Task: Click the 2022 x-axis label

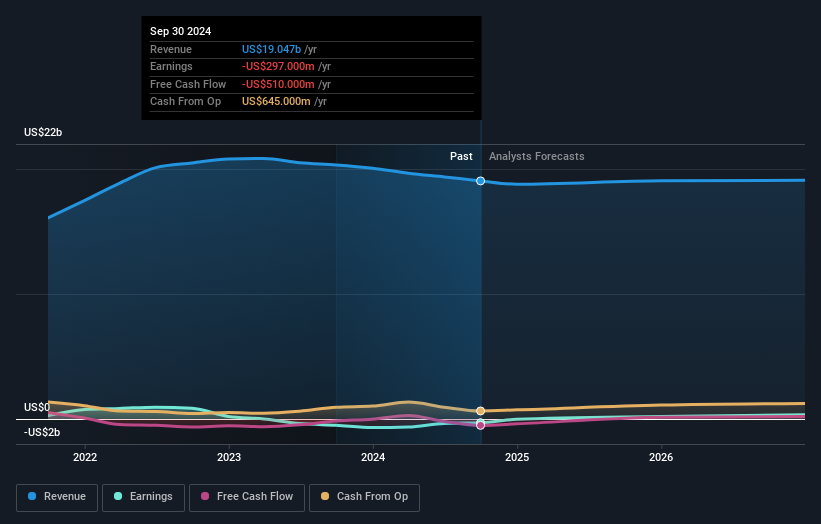Action: [x=85, y=457]
